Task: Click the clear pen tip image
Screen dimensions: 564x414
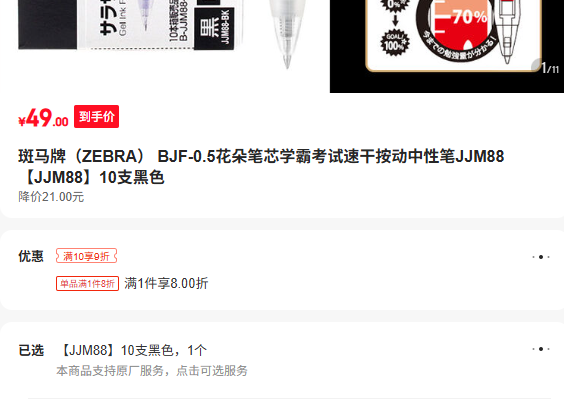Action: click(287, 34)
